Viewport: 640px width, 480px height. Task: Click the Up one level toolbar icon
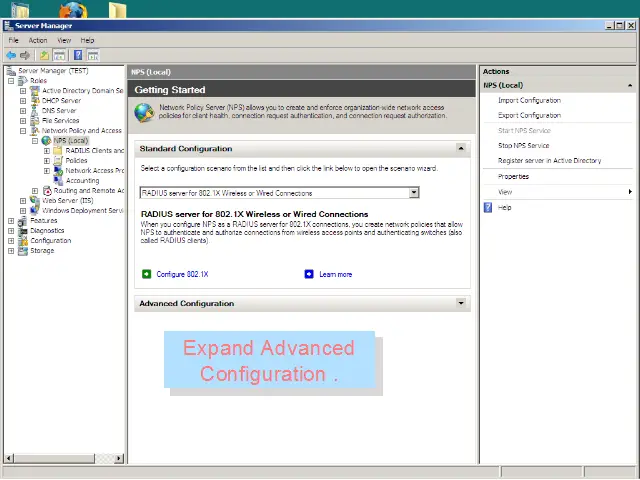[44, 55]
